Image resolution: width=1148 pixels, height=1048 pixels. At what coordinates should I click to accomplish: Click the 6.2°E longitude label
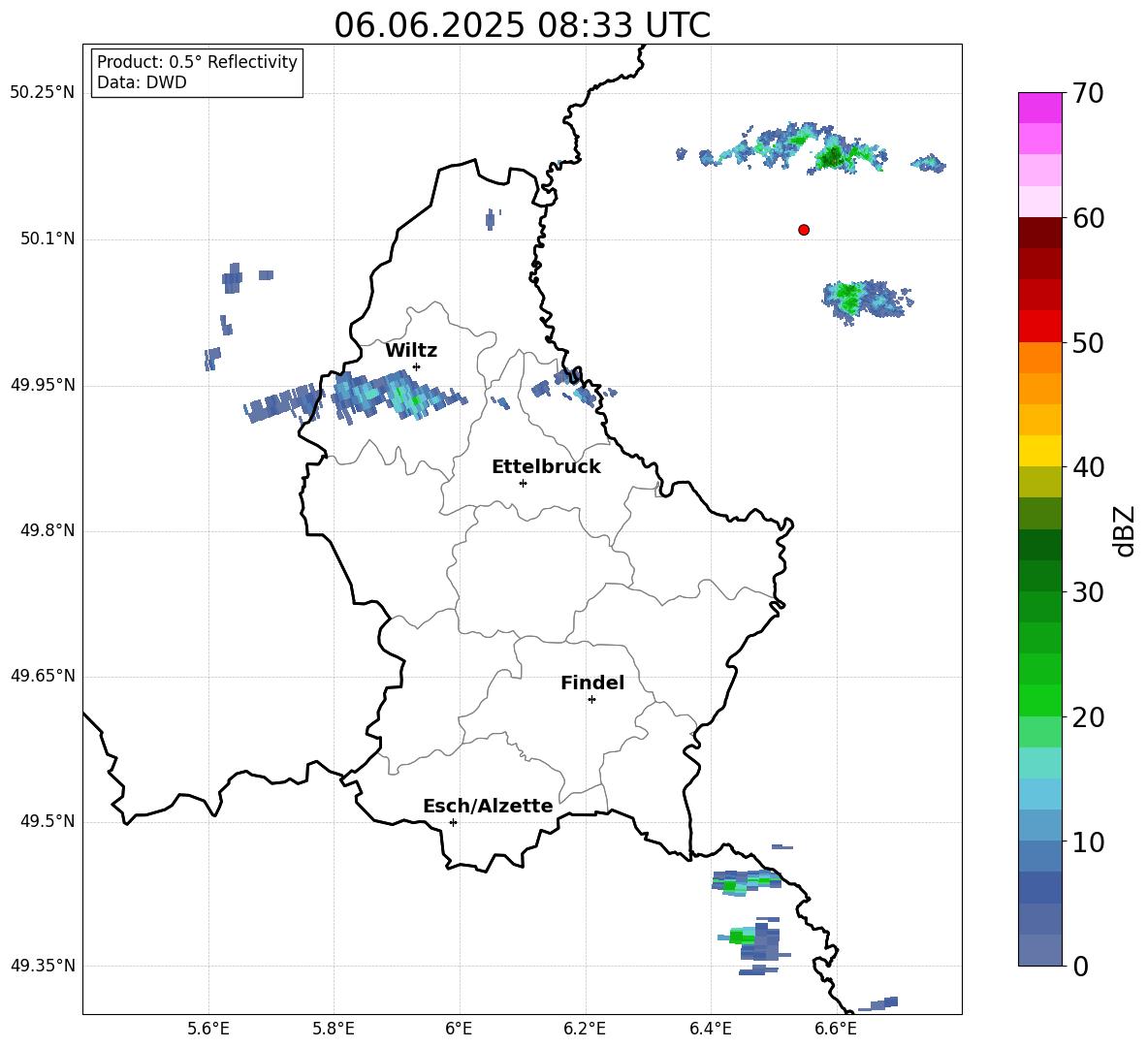[585, 1029]
